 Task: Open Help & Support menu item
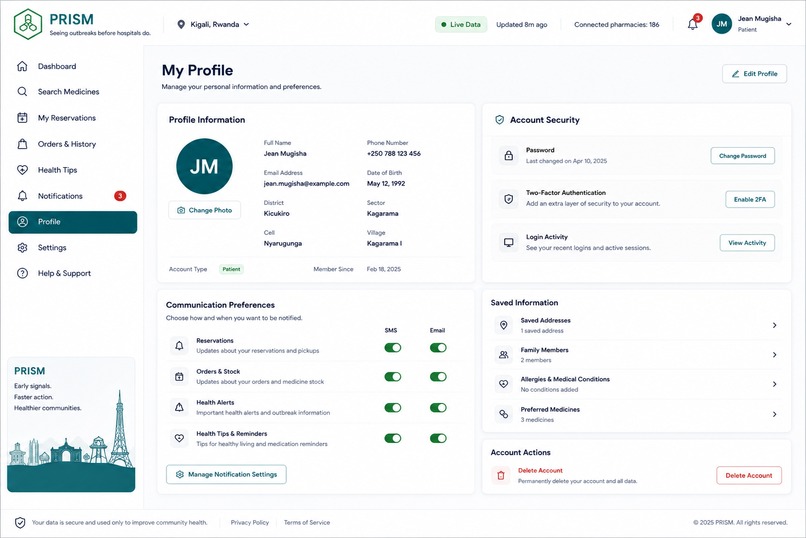pyautogui.click(x=73, y=273)
